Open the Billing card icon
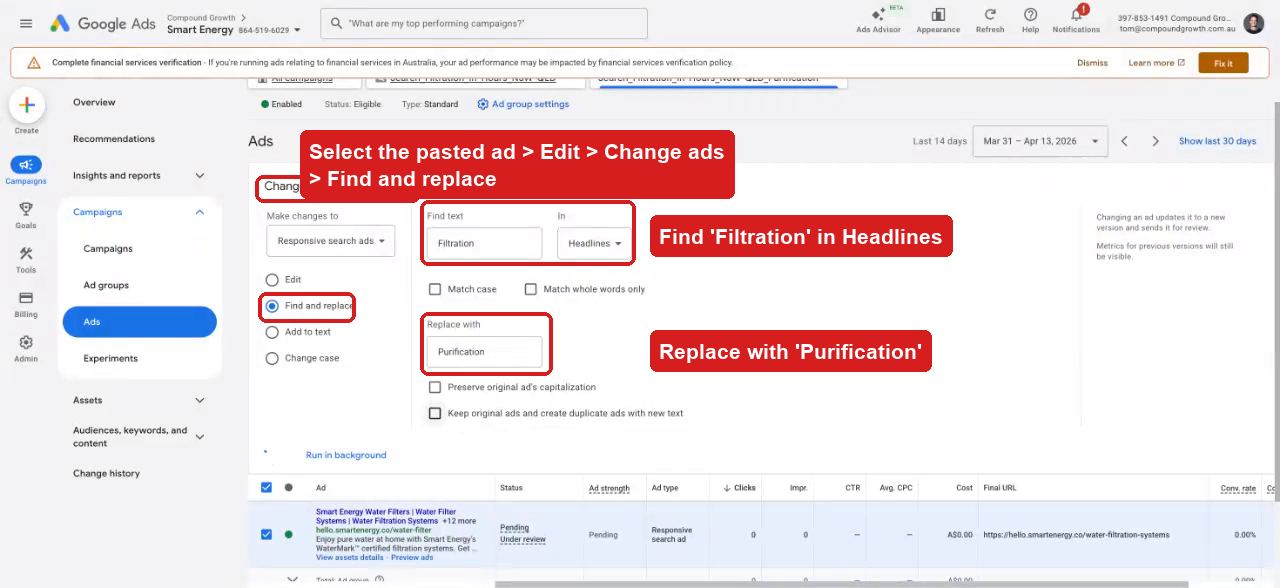Viewport: 1280px width, 588px height. click(26, 298)
